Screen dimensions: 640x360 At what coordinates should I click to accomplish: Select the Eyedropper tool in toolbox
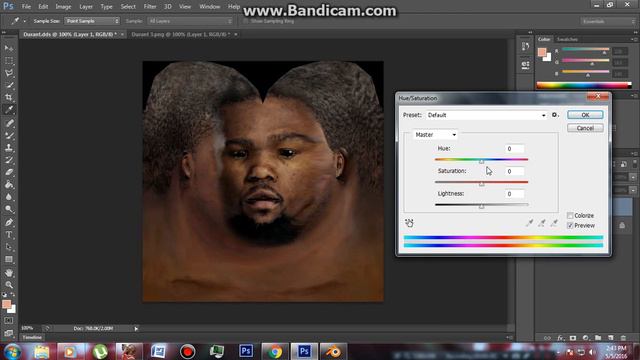9,109
